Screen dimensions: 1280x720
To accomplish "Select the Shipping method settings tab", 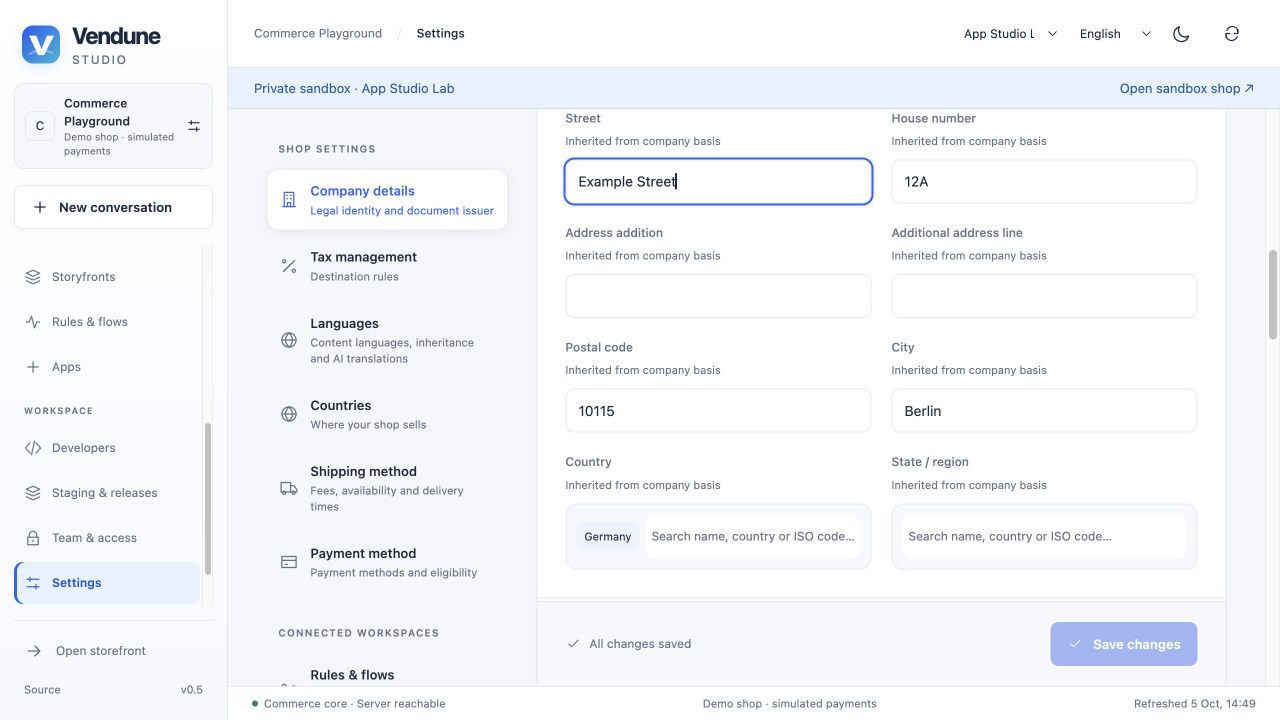I will point(388,488).
